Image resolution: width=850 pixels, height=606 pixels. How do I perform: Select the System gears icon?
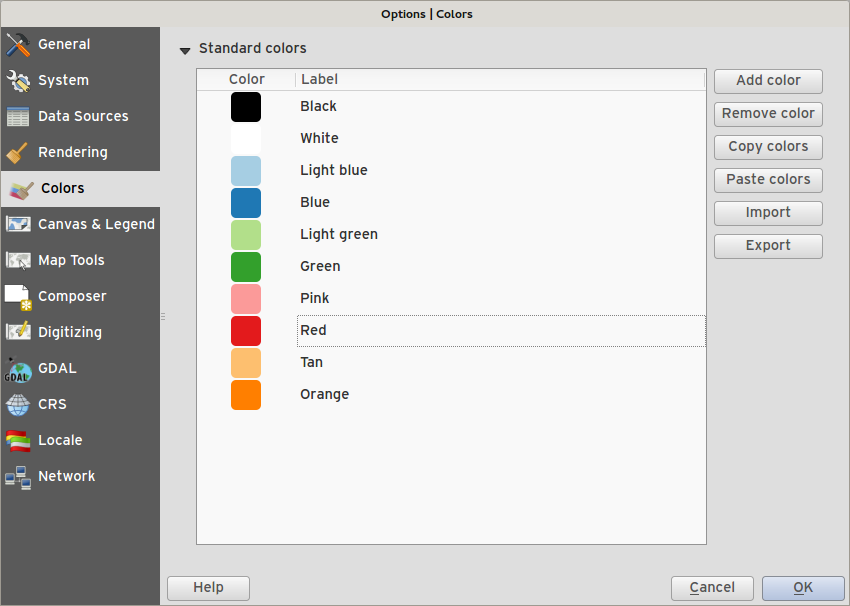(x=18, y=81)
